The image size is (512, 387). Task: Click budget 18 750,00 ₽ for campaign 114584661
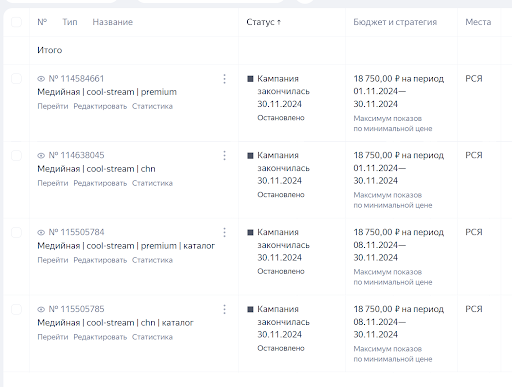(377, 79)
